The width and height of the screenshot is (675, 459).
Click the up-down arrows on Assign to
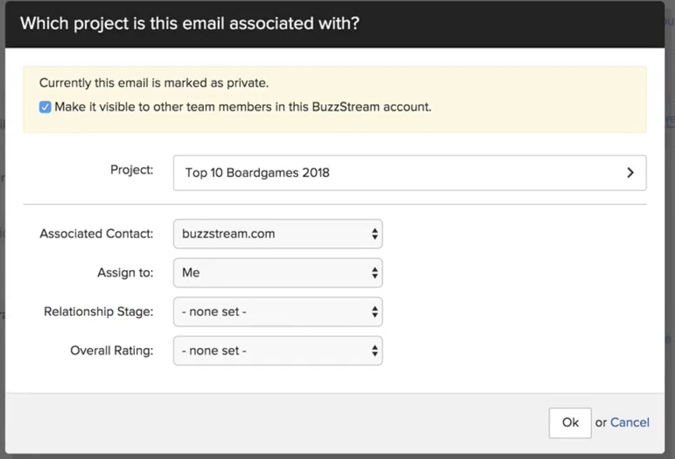click(x=375, y=273)
